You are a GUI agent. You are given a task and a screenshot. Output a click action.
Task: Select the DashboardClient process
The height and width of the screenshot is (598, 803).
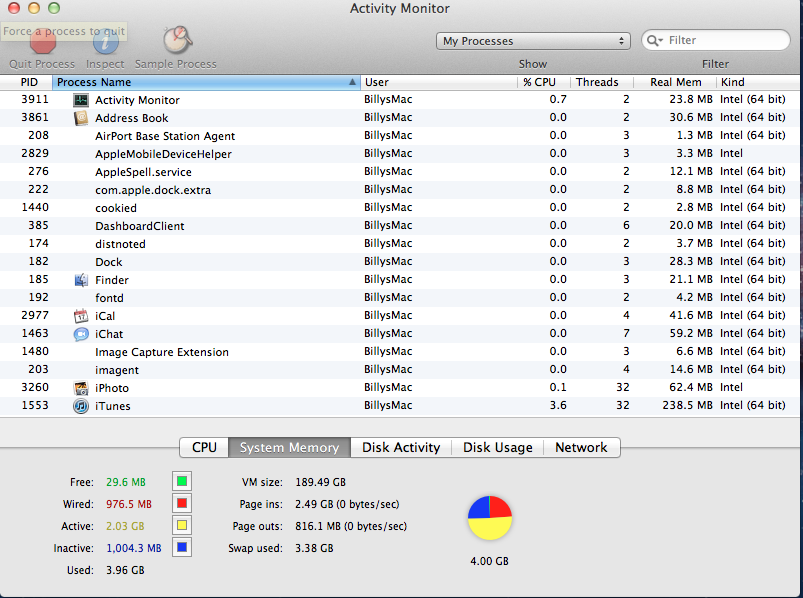pyautogui.click(x=399, y=226)
